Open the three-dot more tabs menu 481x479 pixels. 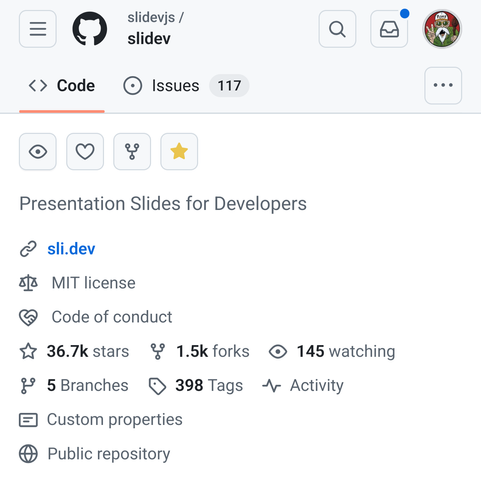point(443,86)
